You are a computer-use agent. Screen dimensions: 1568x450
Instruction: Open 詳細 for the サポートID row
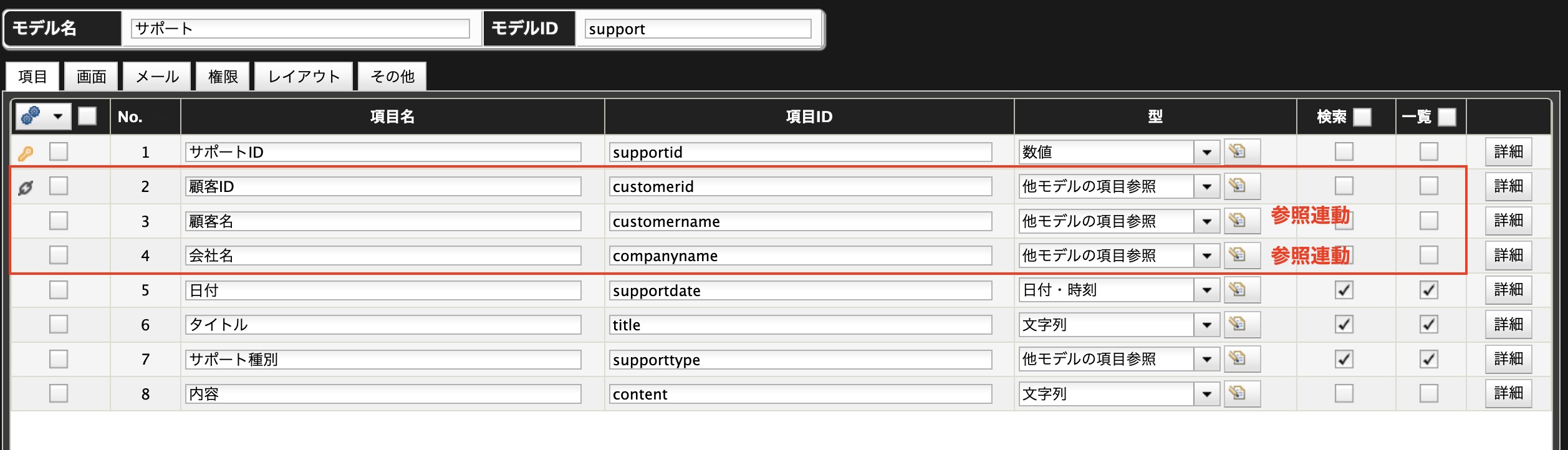click(1508, 151)
